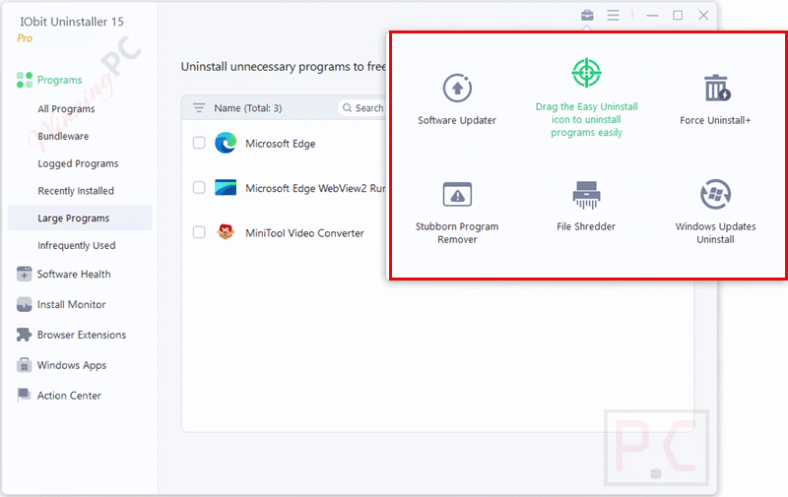Viewport: 788px width, 497px height.
Task: Show Infrequently Used programs
Action: [x=76, y=245]
